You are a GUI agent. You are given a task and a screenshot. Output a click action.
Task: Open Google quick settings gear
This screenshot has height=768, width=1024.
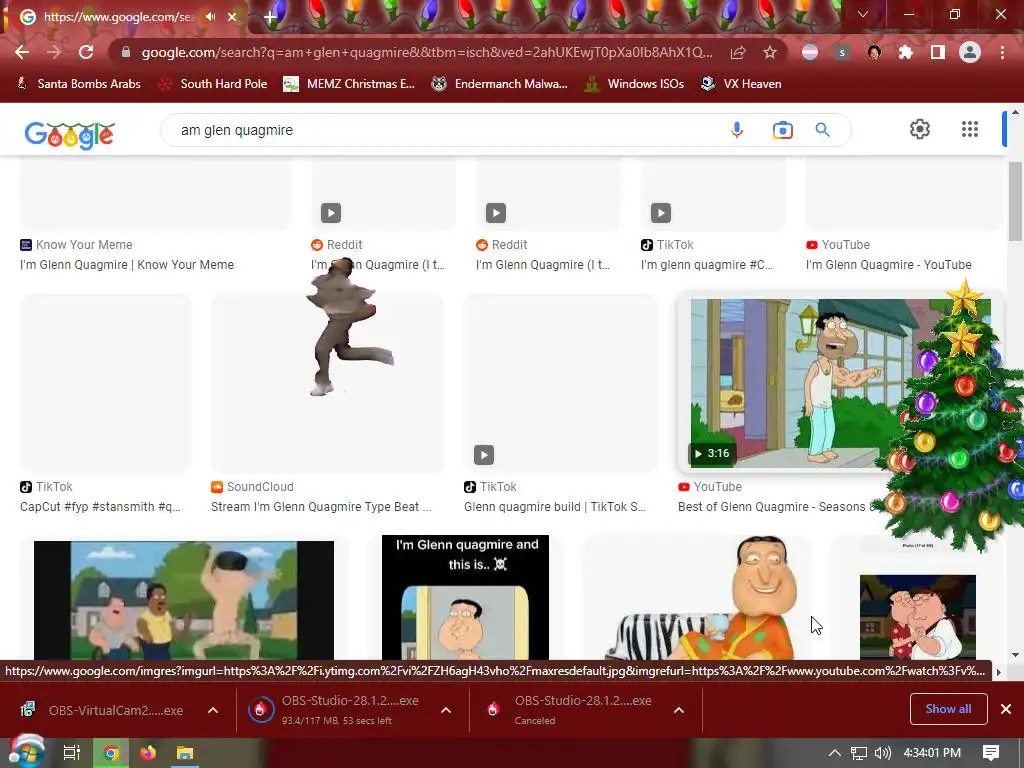920,129
